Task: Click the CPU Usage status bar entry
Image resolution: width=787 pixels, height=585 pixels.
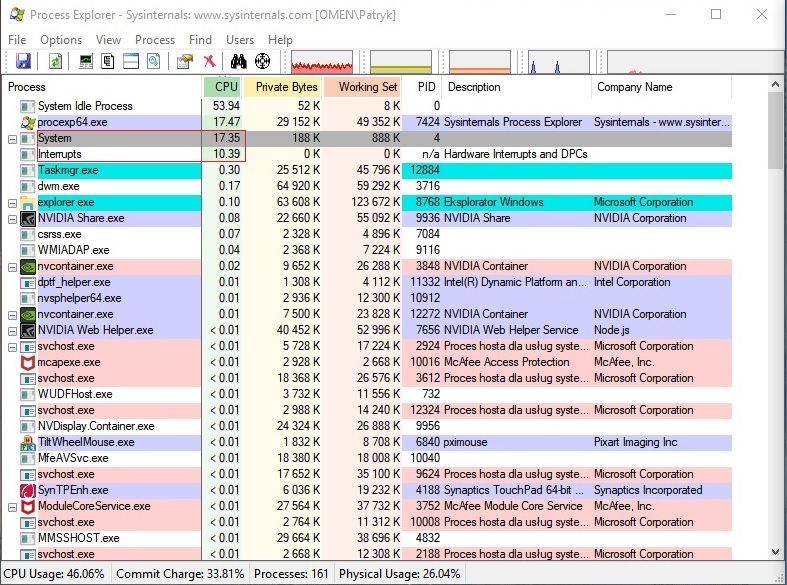Action: click(x=54, y=573)
